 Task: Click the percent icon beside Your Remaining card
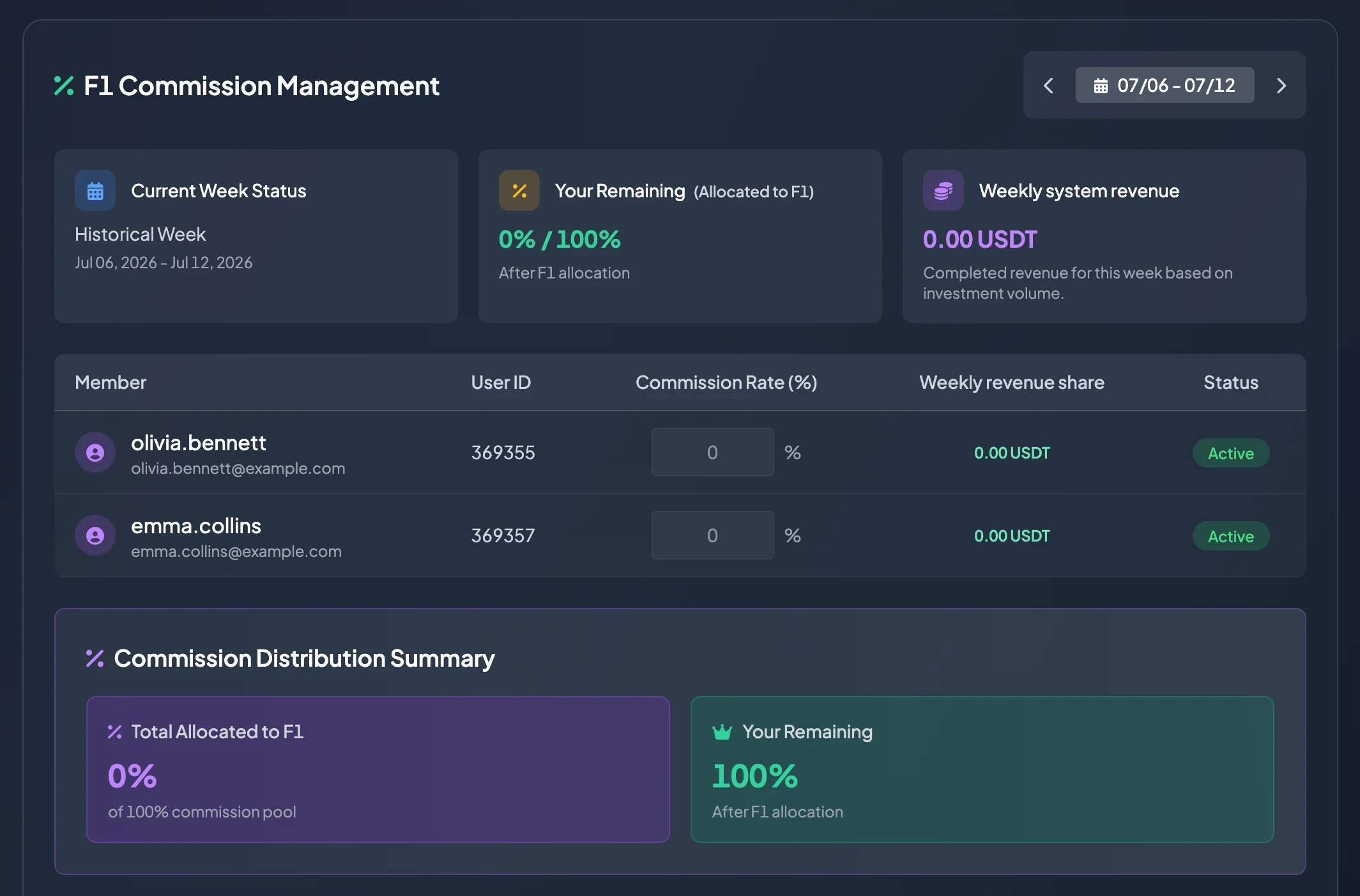(x=519, y=190)
